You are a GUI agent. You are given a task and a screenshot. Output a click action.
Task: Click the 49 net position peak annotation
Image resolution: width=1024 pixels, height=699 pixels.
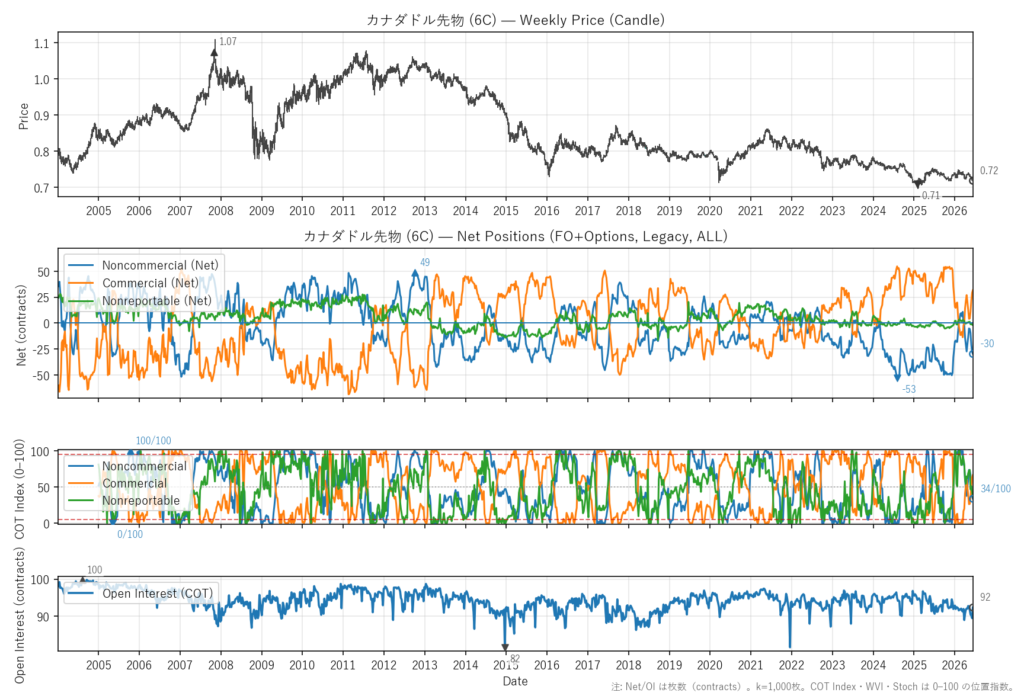[x=425, y=263]
